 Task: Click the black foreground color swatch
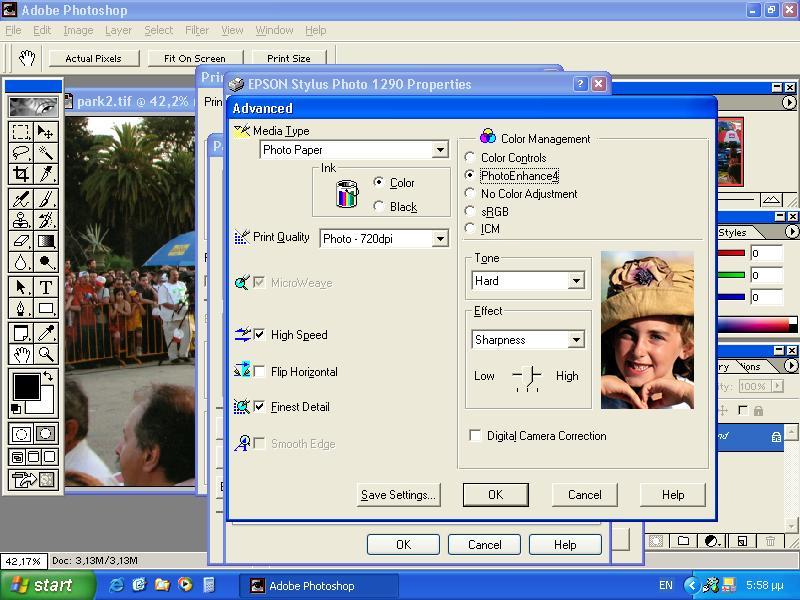point(27,386)
